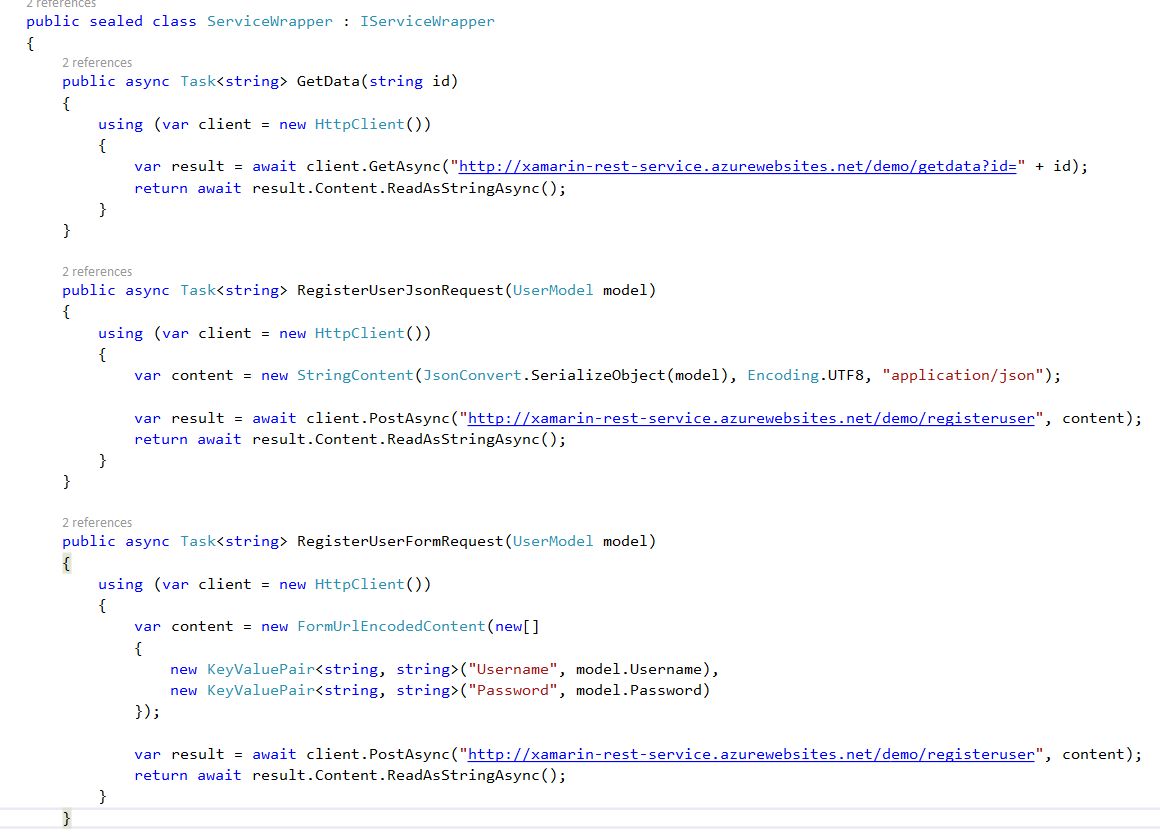Click the StringContent type name

pyautogui.click(x=355, y=375)
